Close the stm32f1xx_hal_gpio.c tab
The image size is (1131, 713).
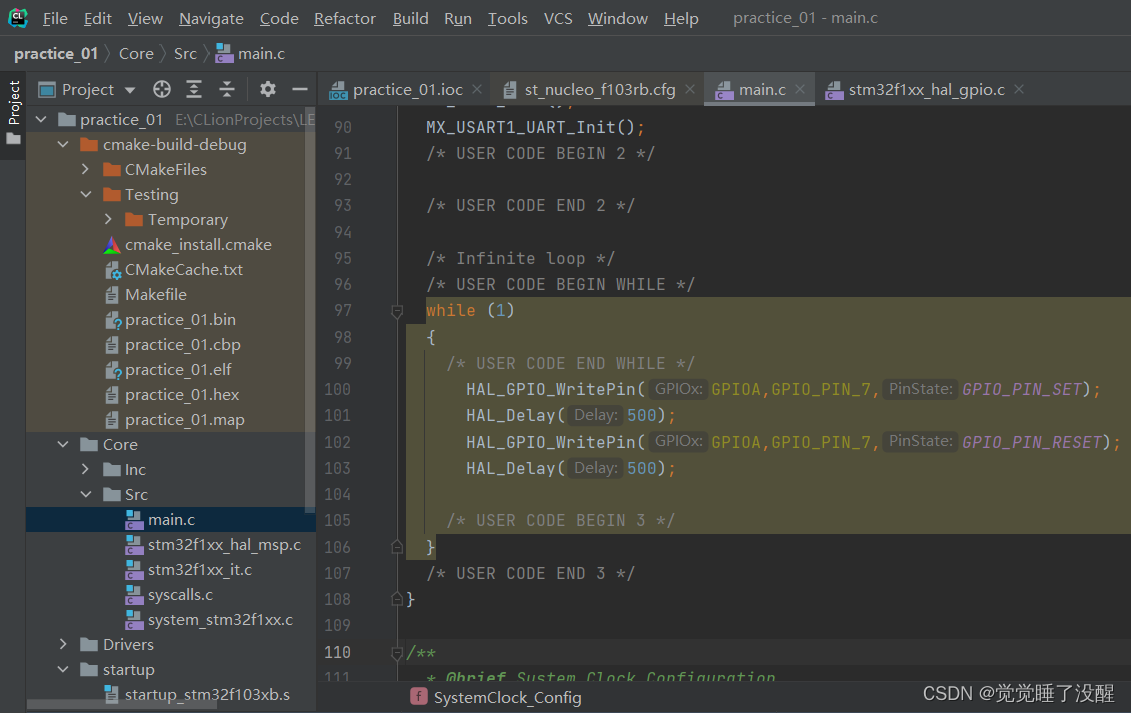point(1018,90)
